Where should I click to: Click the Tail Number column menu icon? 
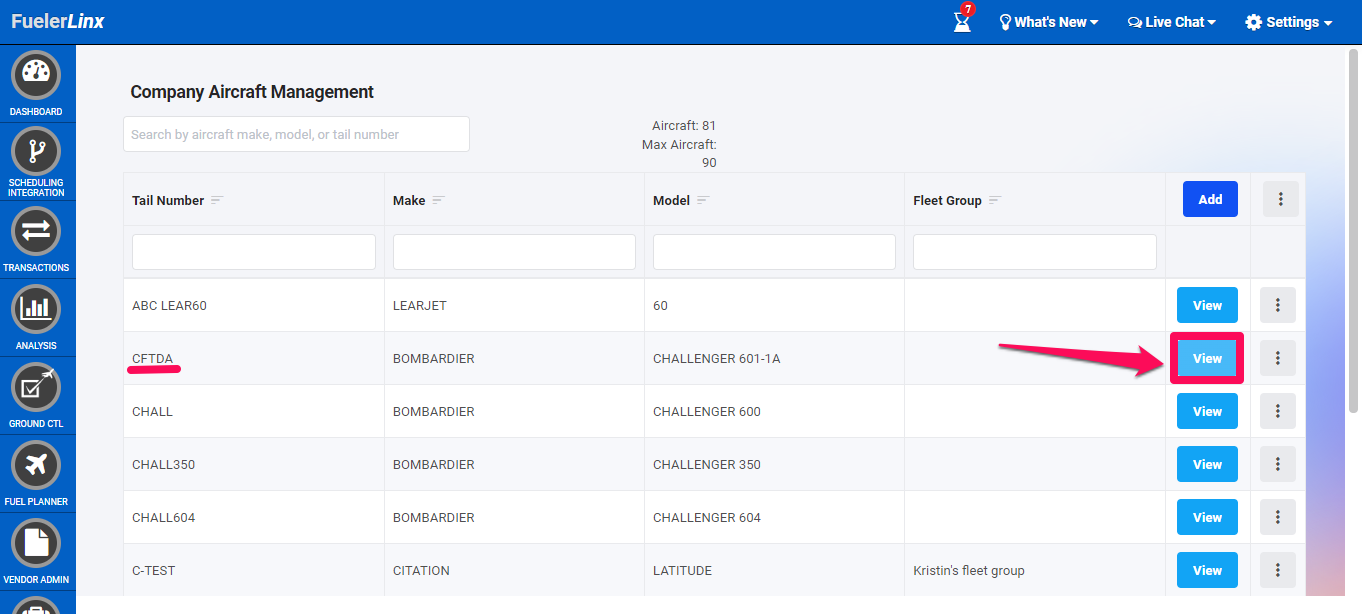coord(217,200)
